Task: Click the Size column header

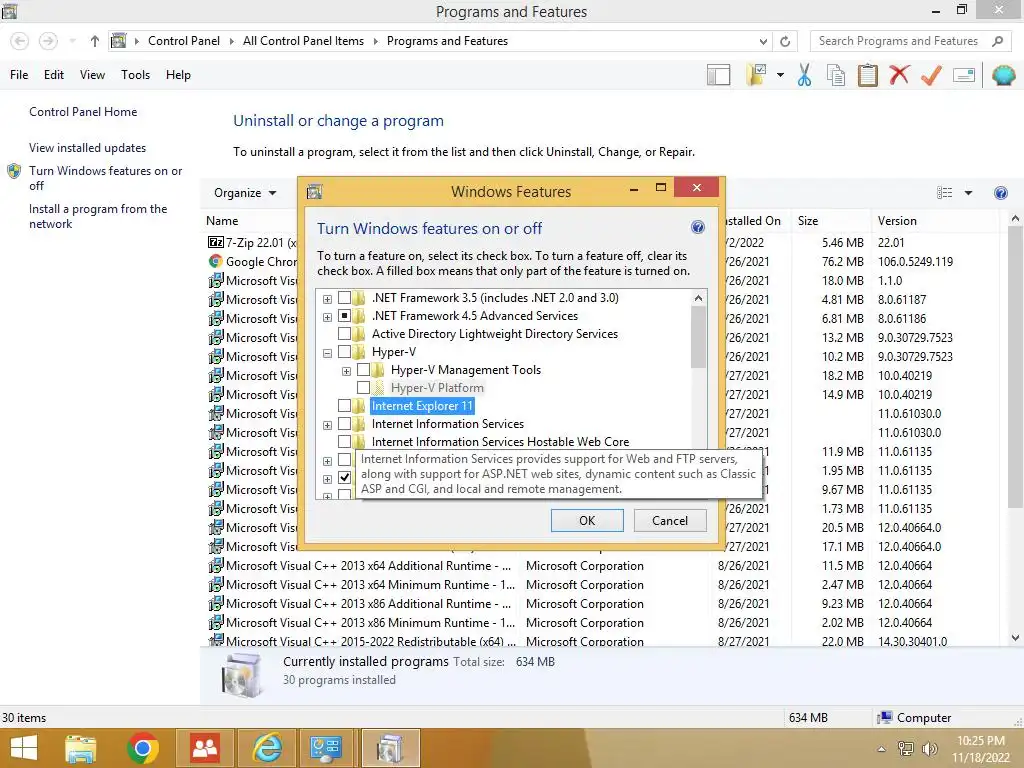Action: coord(830,221)
